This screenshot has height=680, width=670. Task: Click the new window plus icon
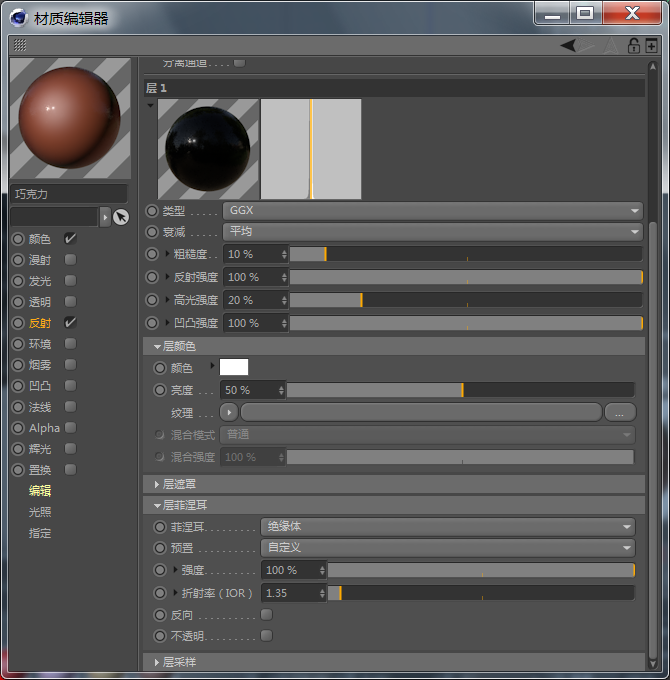[x=651, y=45]
